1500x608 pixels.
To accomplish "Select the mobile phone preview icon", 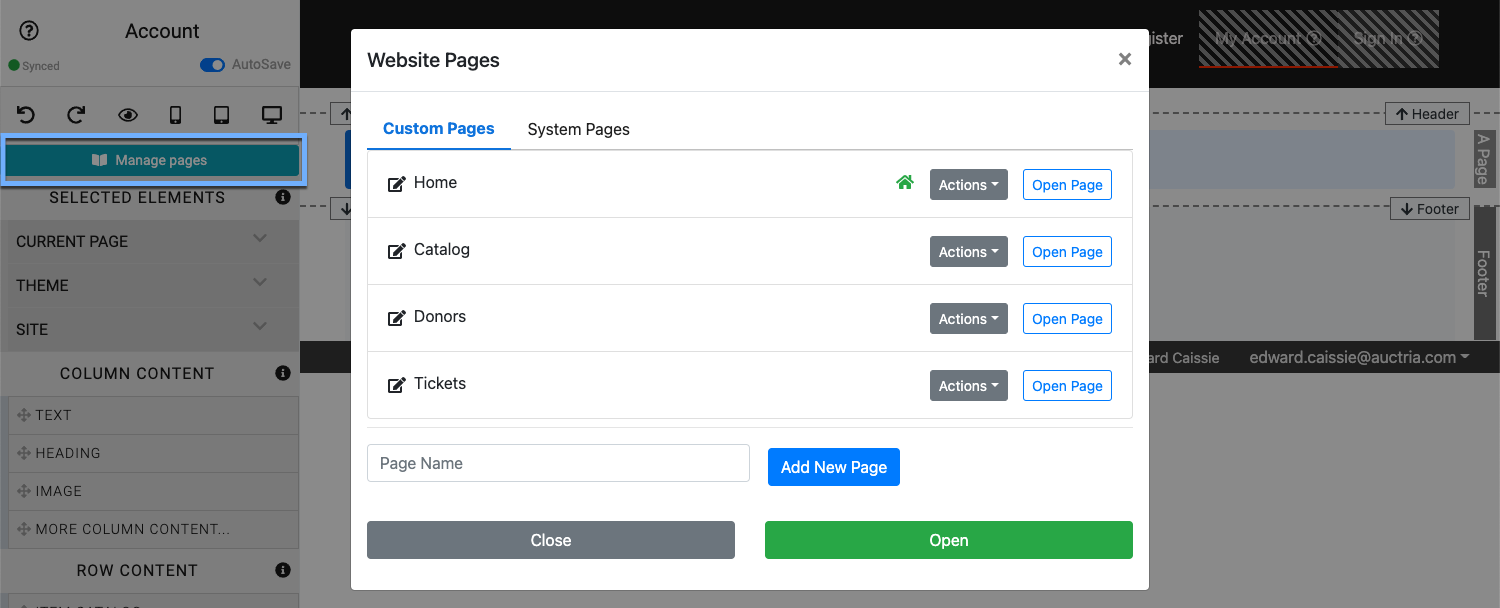I will pos(175,115).
